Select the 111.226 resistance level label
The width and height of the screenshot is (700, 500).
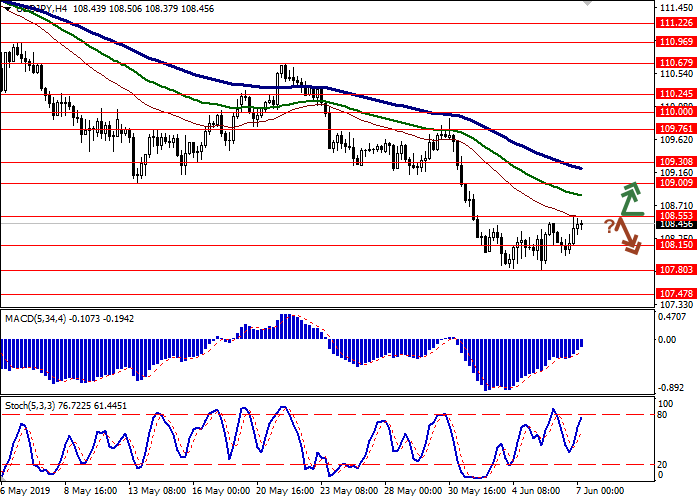[x=677, y=24]
